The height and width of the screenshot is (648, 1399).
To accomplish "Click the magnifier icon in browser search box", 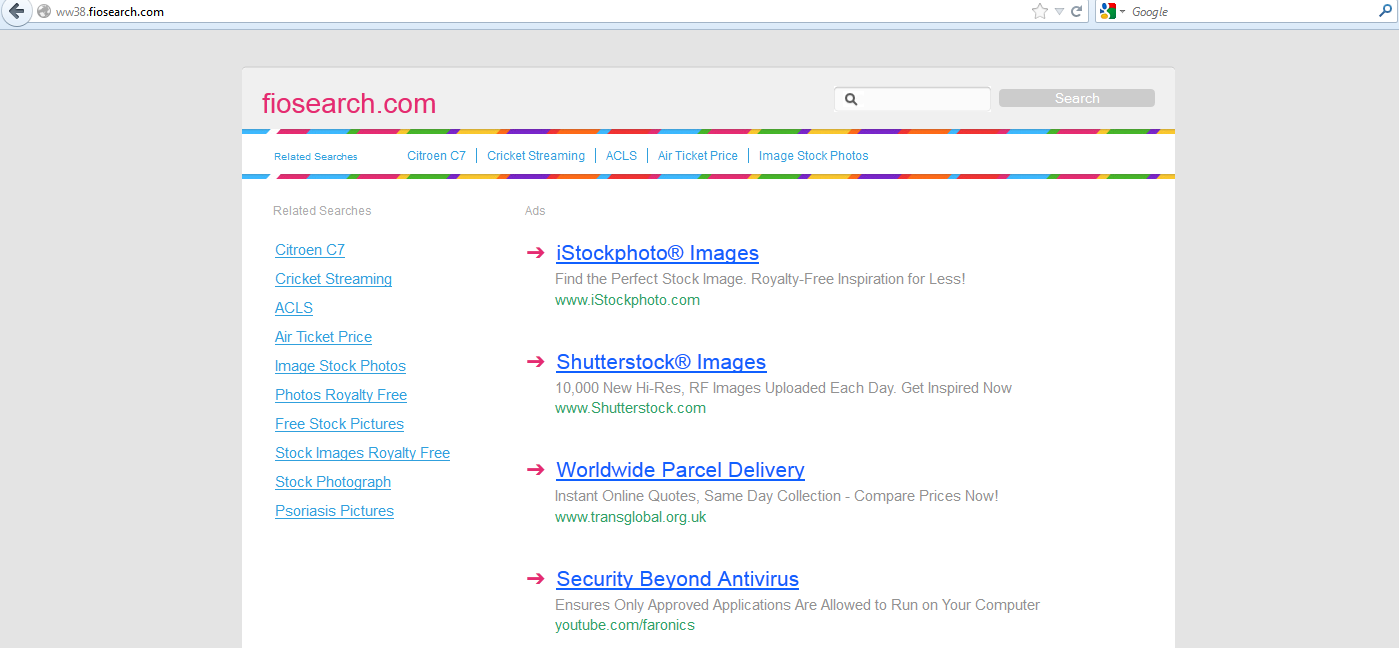I will coord(1385,11).
